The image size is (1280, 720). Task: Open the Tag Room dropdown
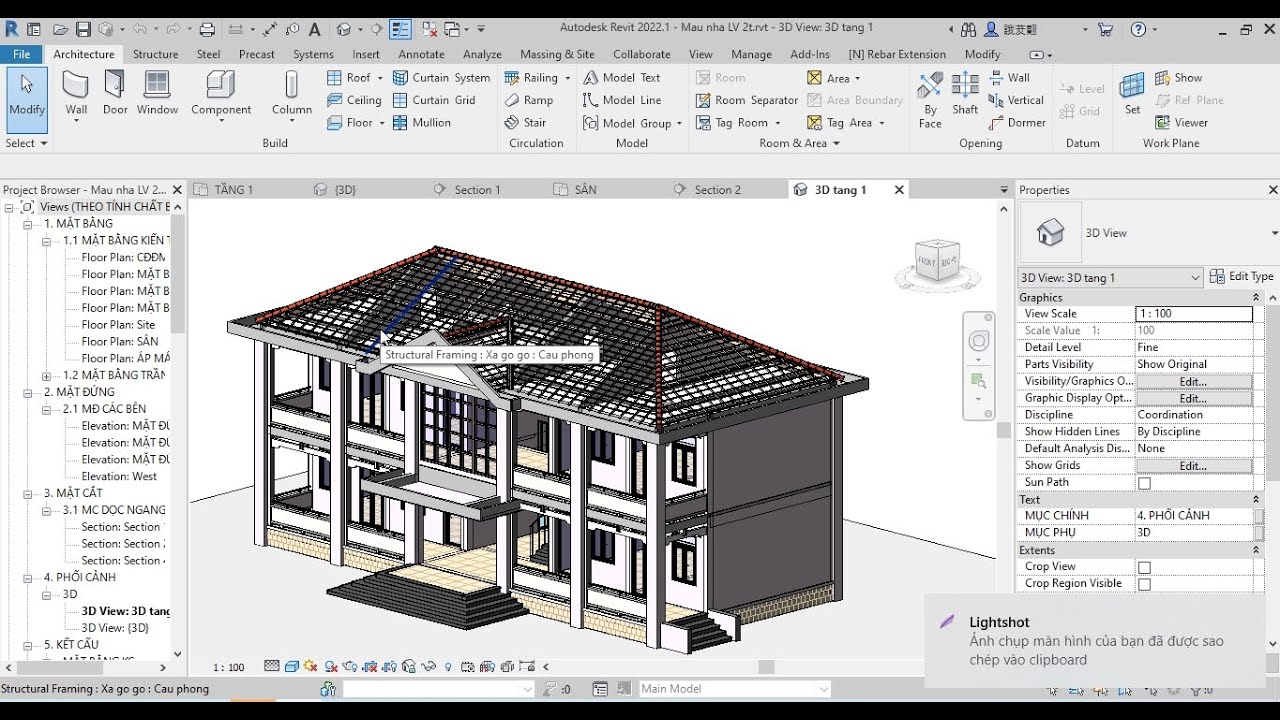(777, 123)
